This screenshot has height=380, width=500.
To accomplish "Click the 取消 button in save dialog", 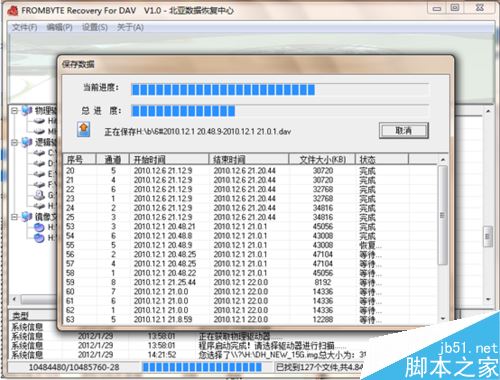I will (x=404, y=131).
